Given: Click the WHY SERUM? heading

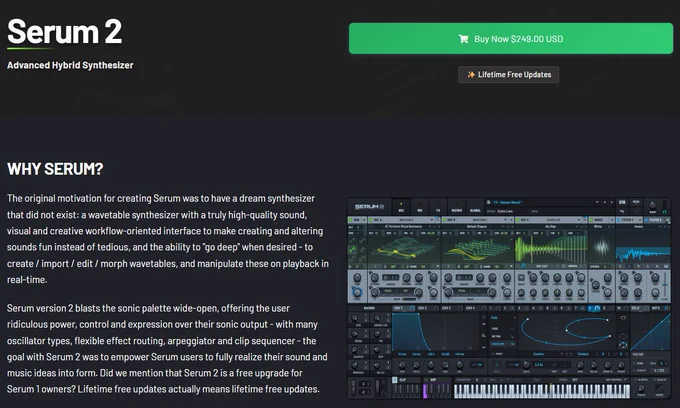Looking at the screenshot, I should [x=55, y=169].
